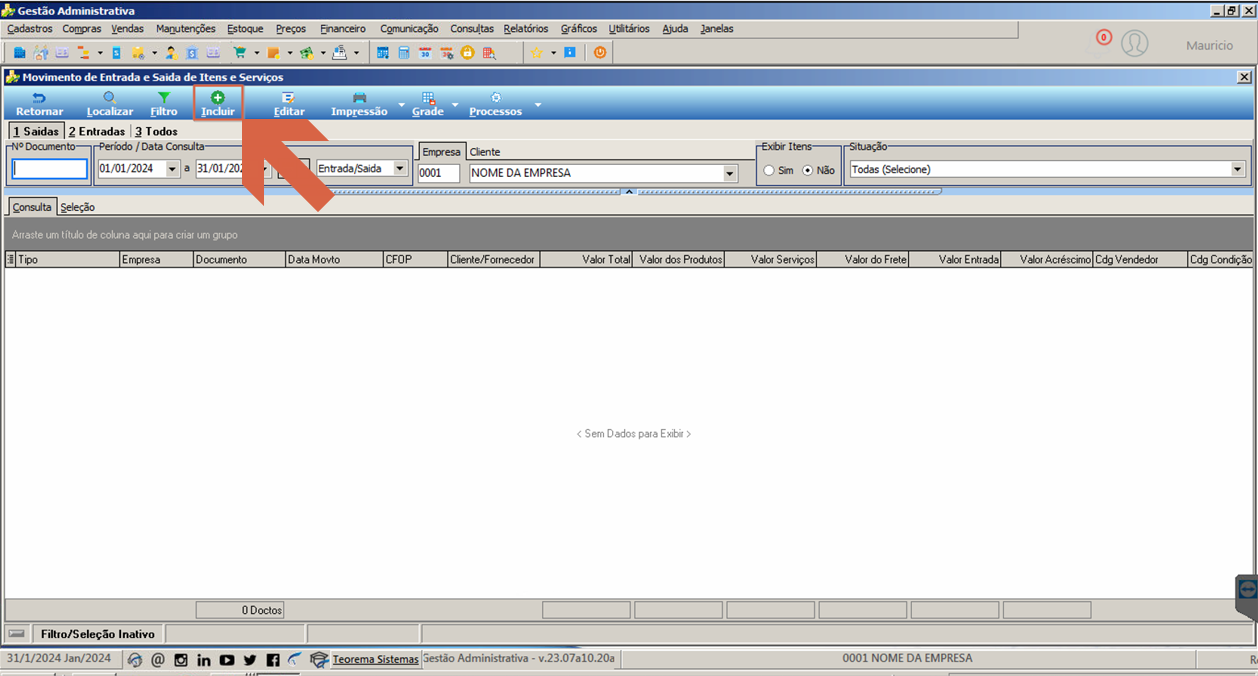The width and height of the screenshot is (1258, 676).
Task: Click the support headset icon in status bar
Action: click(x=135, y=660)
